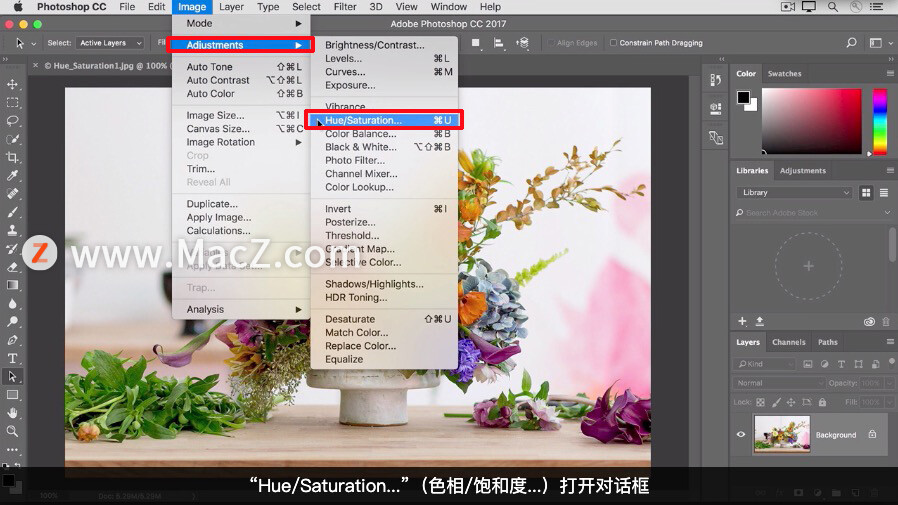The width and height of the screenshot is (898, 505).
Task: Click the Libraries add content plus icon
Action: coord(742,321)
